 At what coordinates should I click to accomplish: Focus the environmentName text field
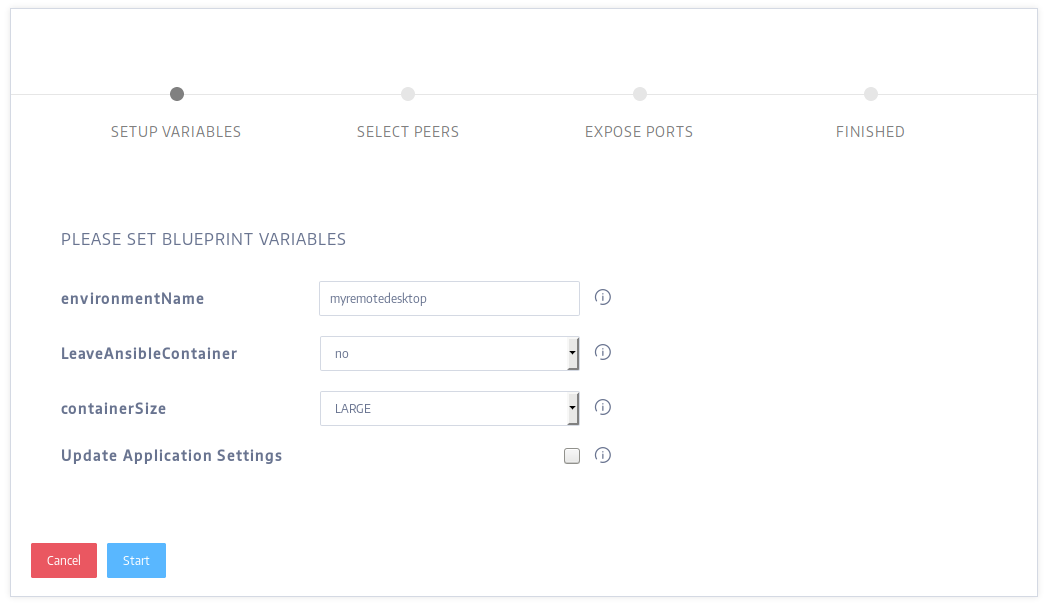449,298
